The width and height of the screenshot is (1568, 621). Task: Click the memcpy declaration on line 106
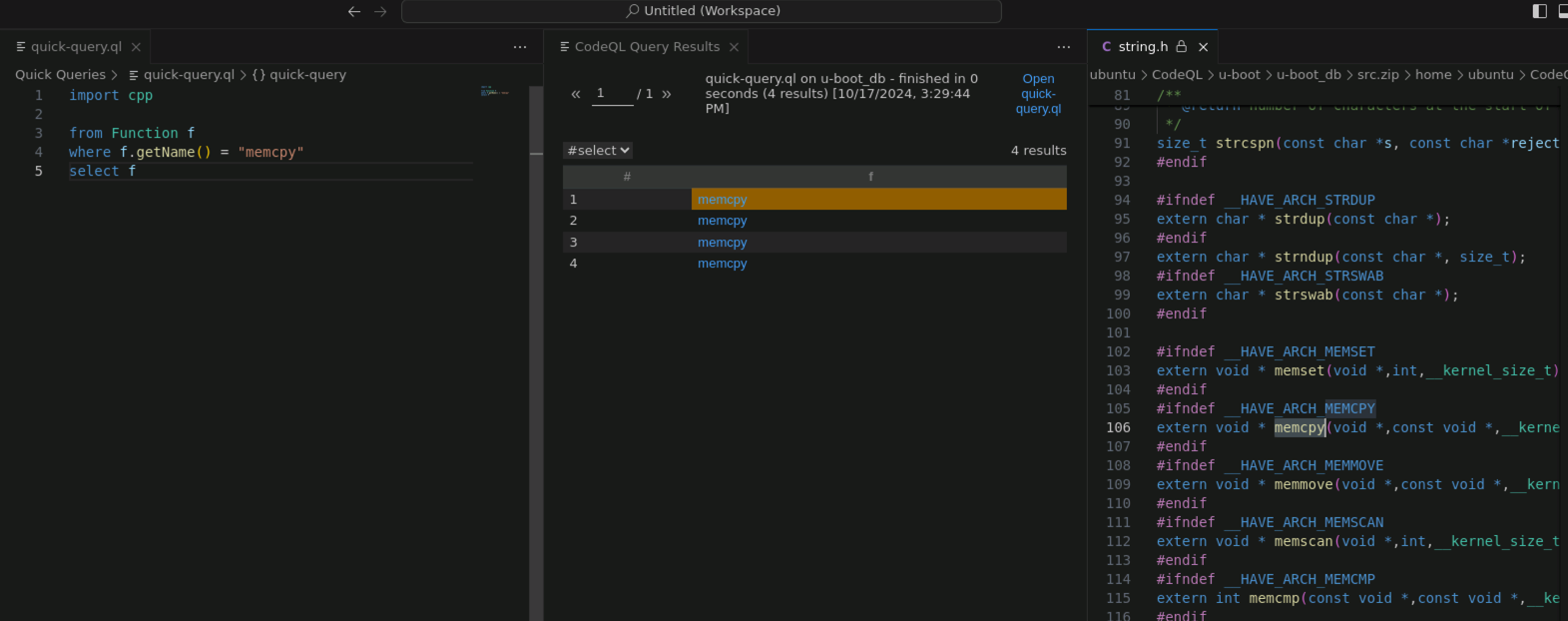1300,428
